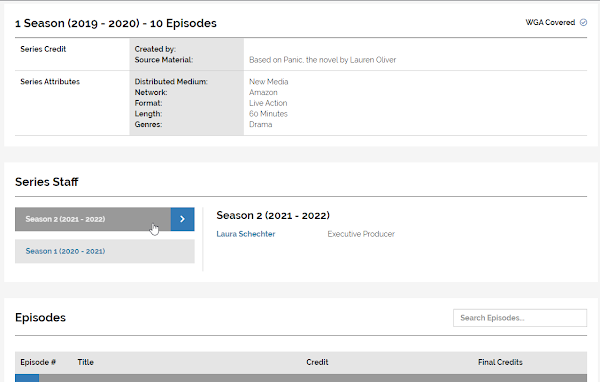This screenshot has height=382, width=600.
Task: Click the gray first episode row bar
Action: tap(313, 378)
